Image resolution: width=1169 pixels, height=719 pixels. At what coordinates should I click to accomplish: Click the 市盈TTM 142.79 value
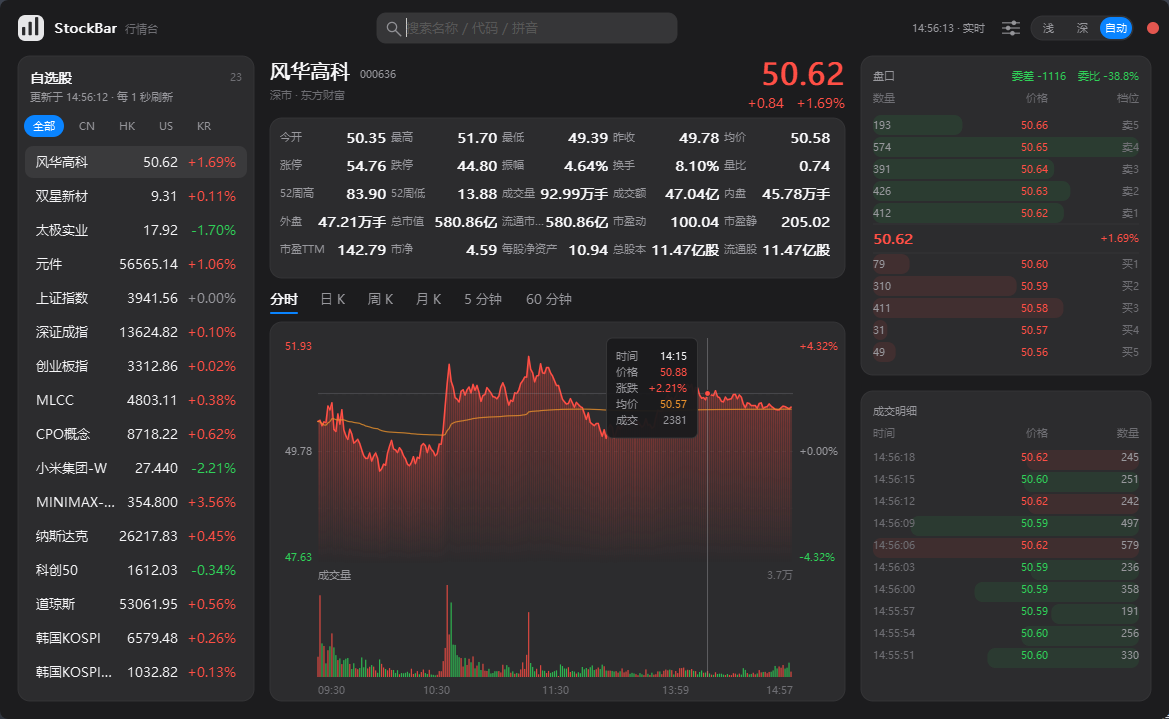[x=362, y=250]
